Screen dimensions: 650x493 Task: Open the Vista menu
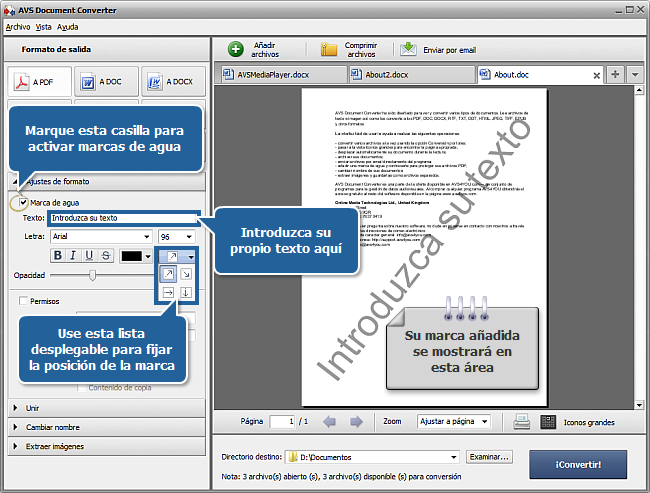click(x=43, y=26)
